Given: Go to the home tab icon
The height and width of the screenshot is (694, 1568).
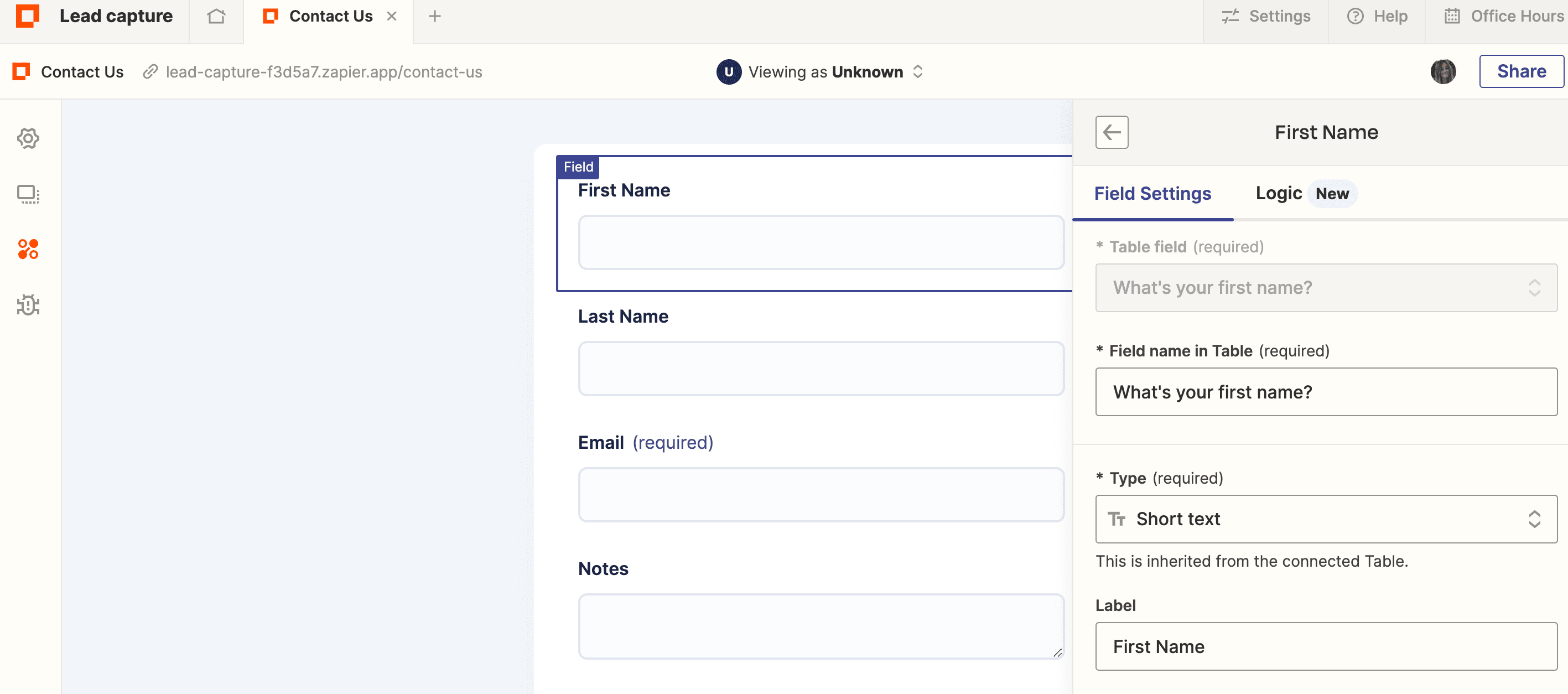Looking at the screenshot, I should tap(216, 17).
